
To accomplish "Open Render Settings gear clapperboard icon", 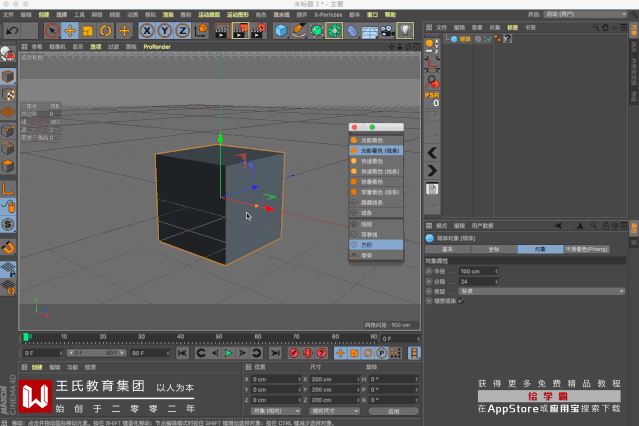I will [258, 31].
